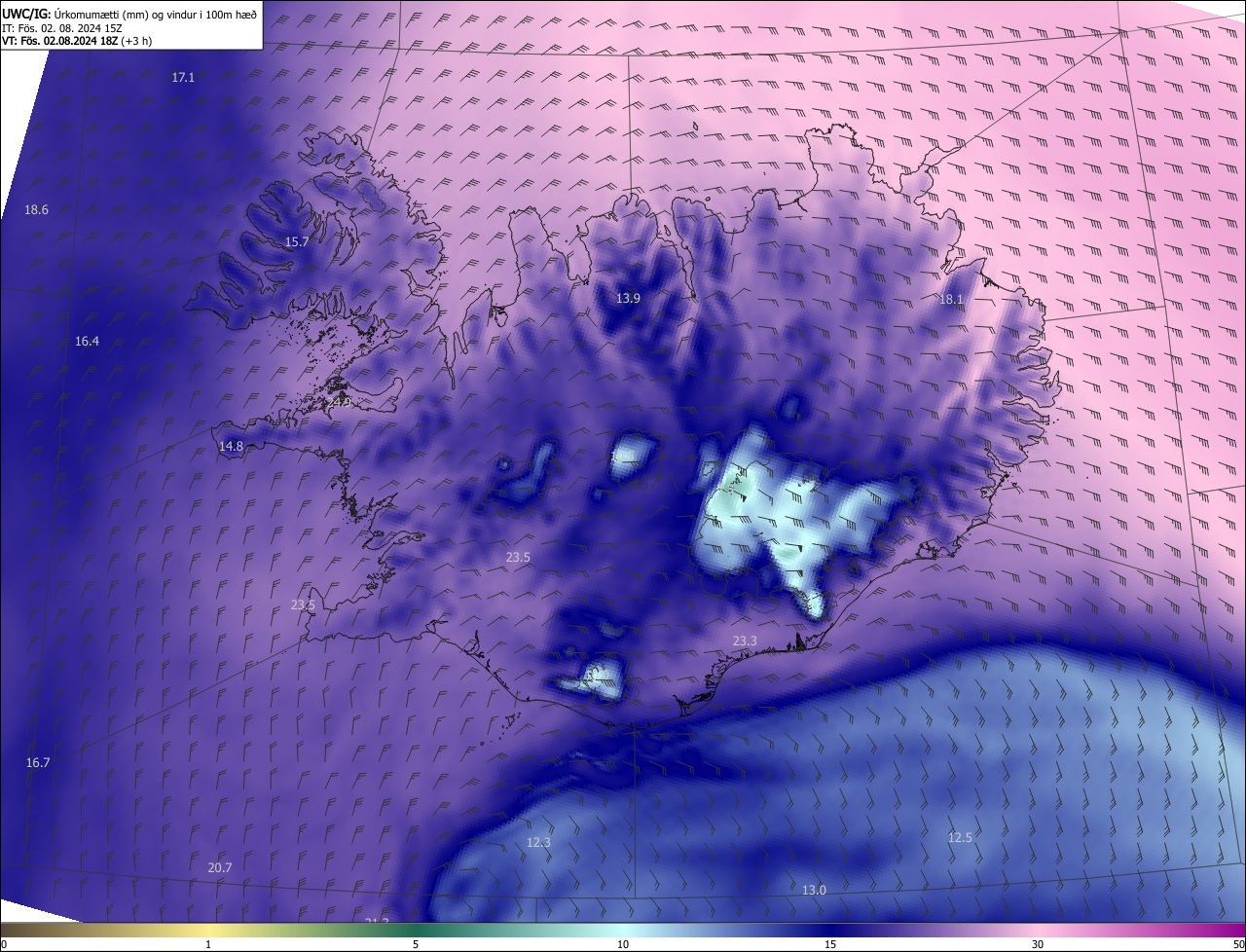
Task: Click the color scale tick labeled 15
Action: tap(830, 945)
